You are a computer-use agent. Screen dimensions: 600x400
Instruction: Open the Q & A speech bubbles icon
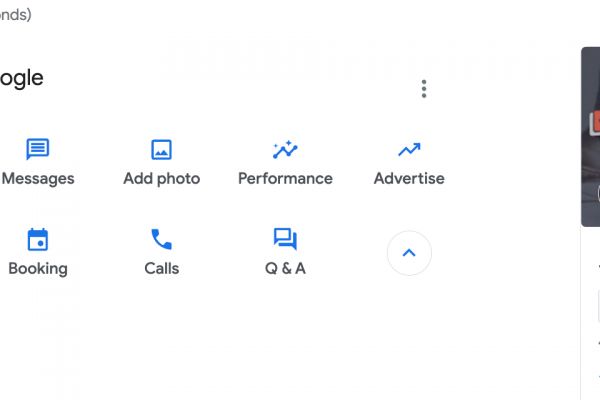[x=285, y=240]
